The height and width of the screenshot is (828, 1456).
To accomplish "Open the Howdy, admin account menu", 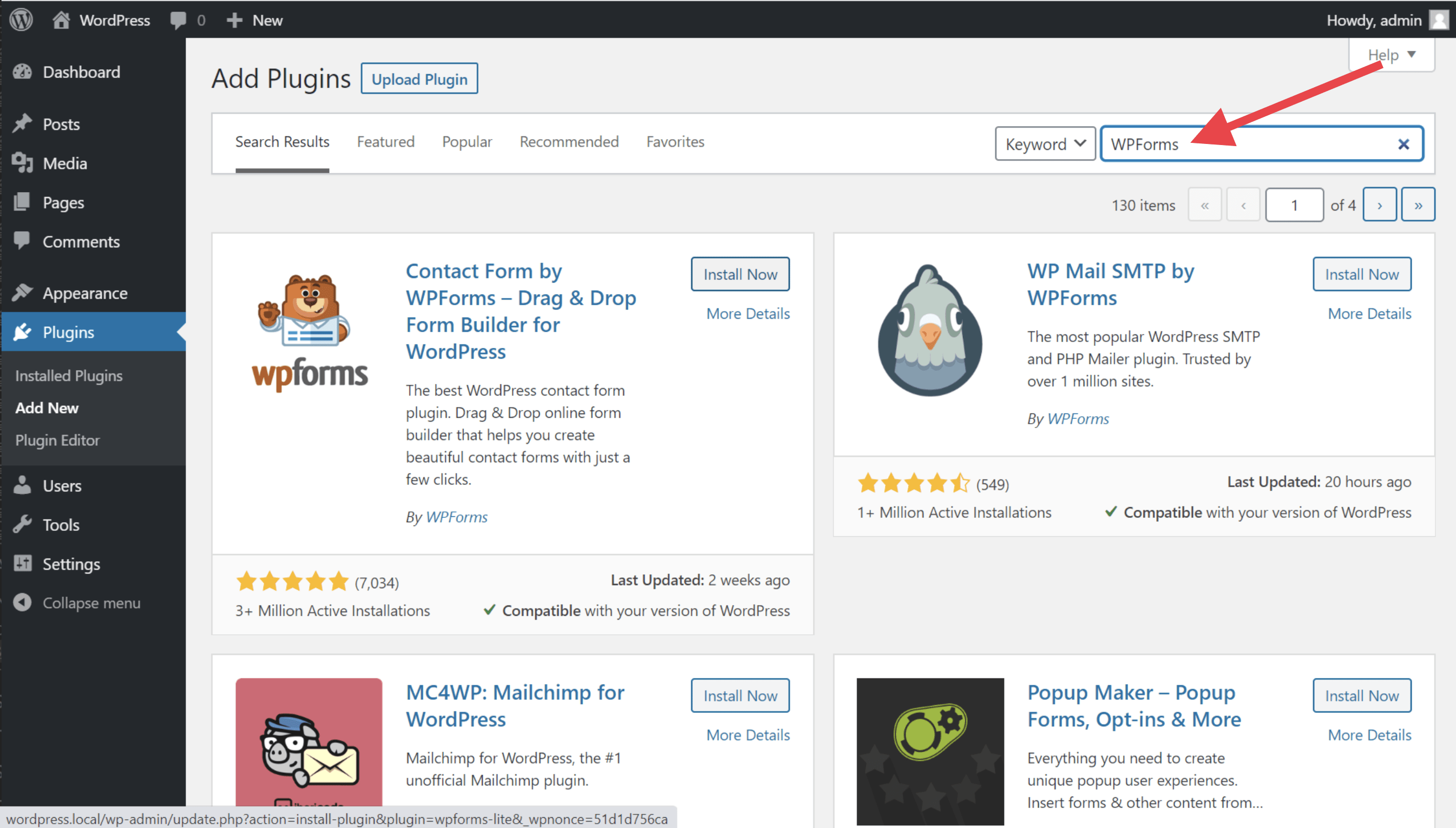I will click(x=1387, y=20).
